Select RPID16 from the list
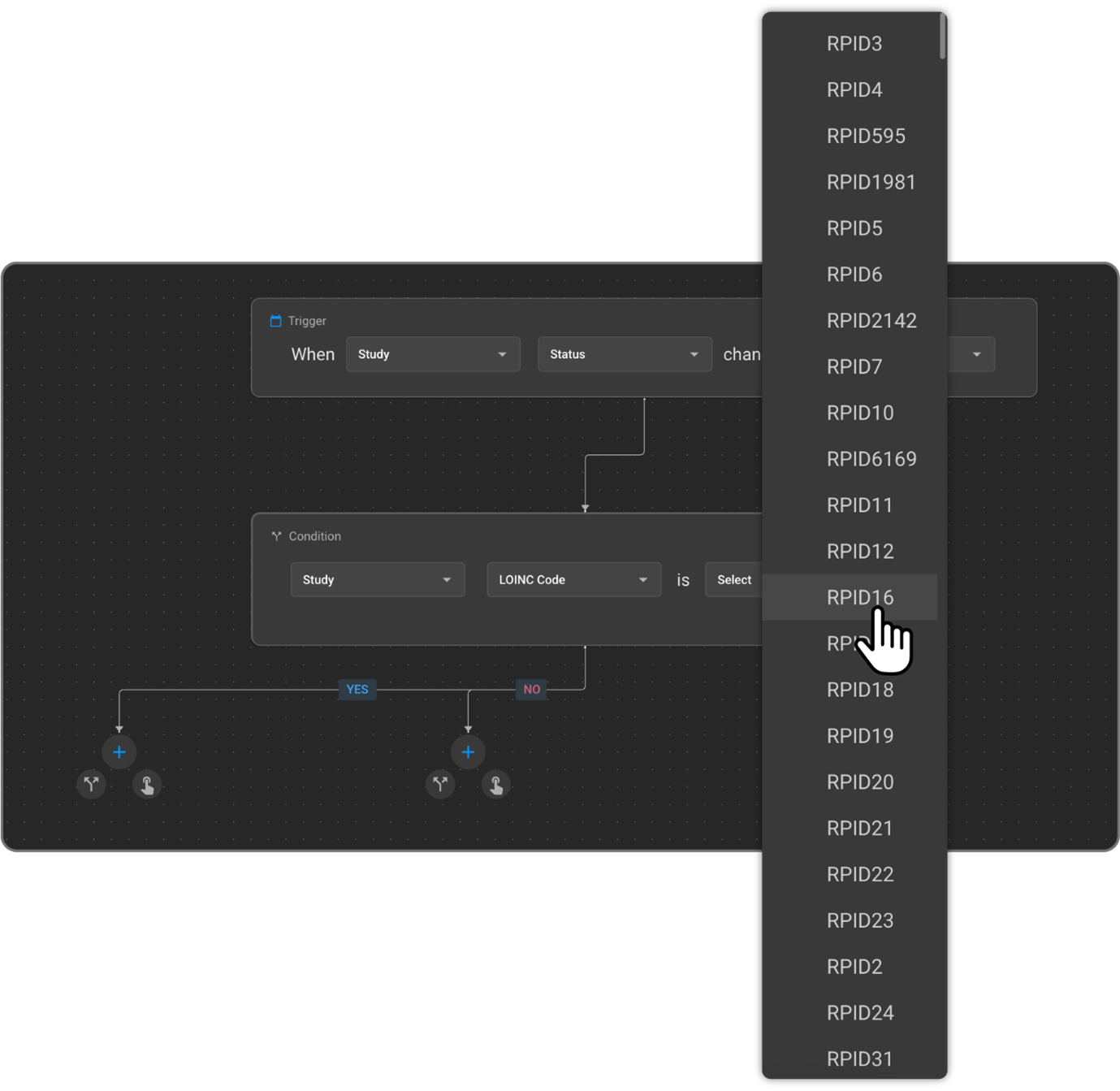The height and width of the screenshot is (1091, 1120). pos(859,598)
